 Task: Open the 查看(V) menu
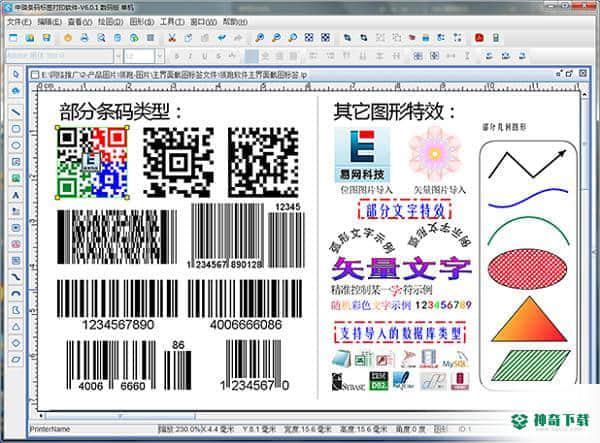tap(80, 22)
